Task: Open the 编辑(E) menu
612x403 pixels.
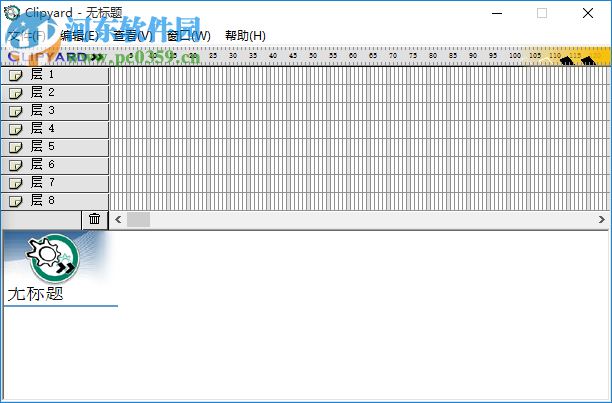Action: (x=80, y=36)
